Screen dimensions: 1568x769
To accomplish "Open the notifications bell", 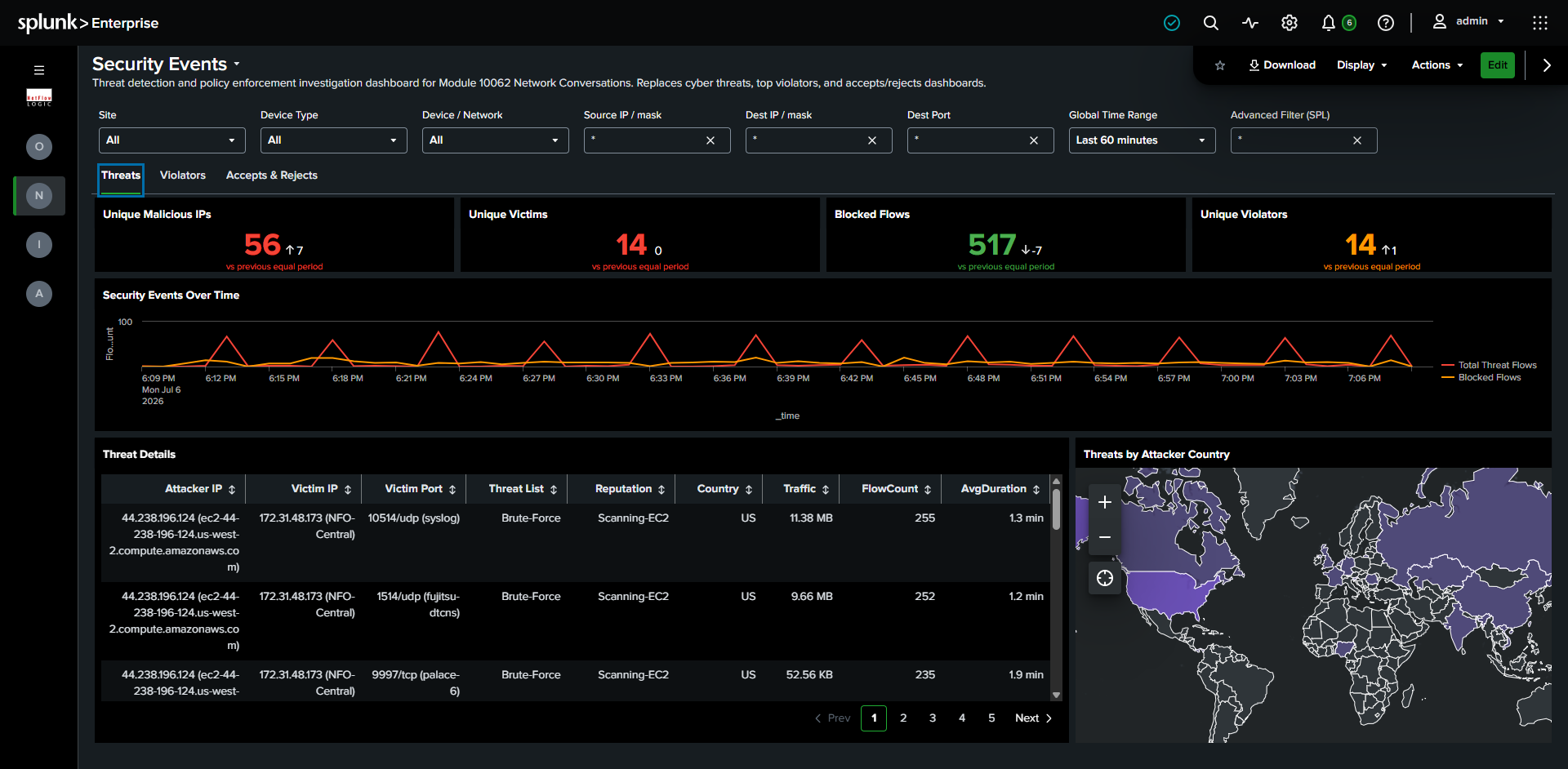I will (x=1329, y=23).
